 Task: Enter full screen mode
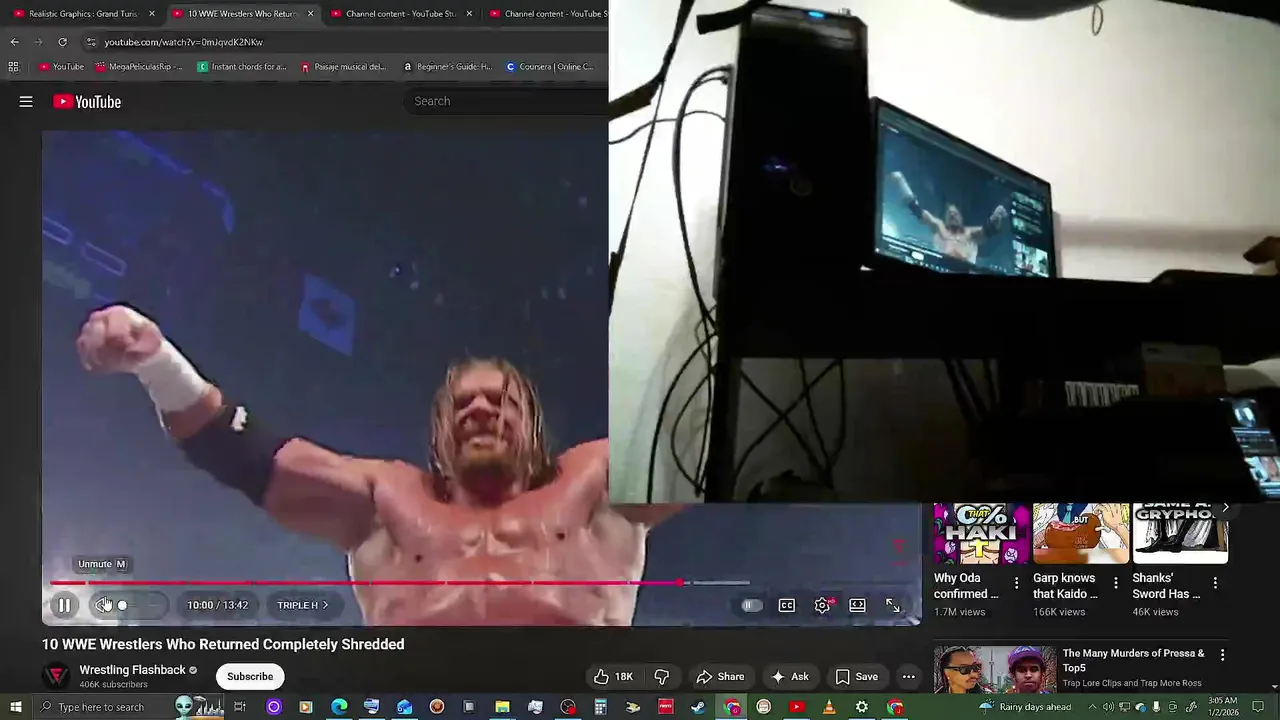tap(893, 605)
